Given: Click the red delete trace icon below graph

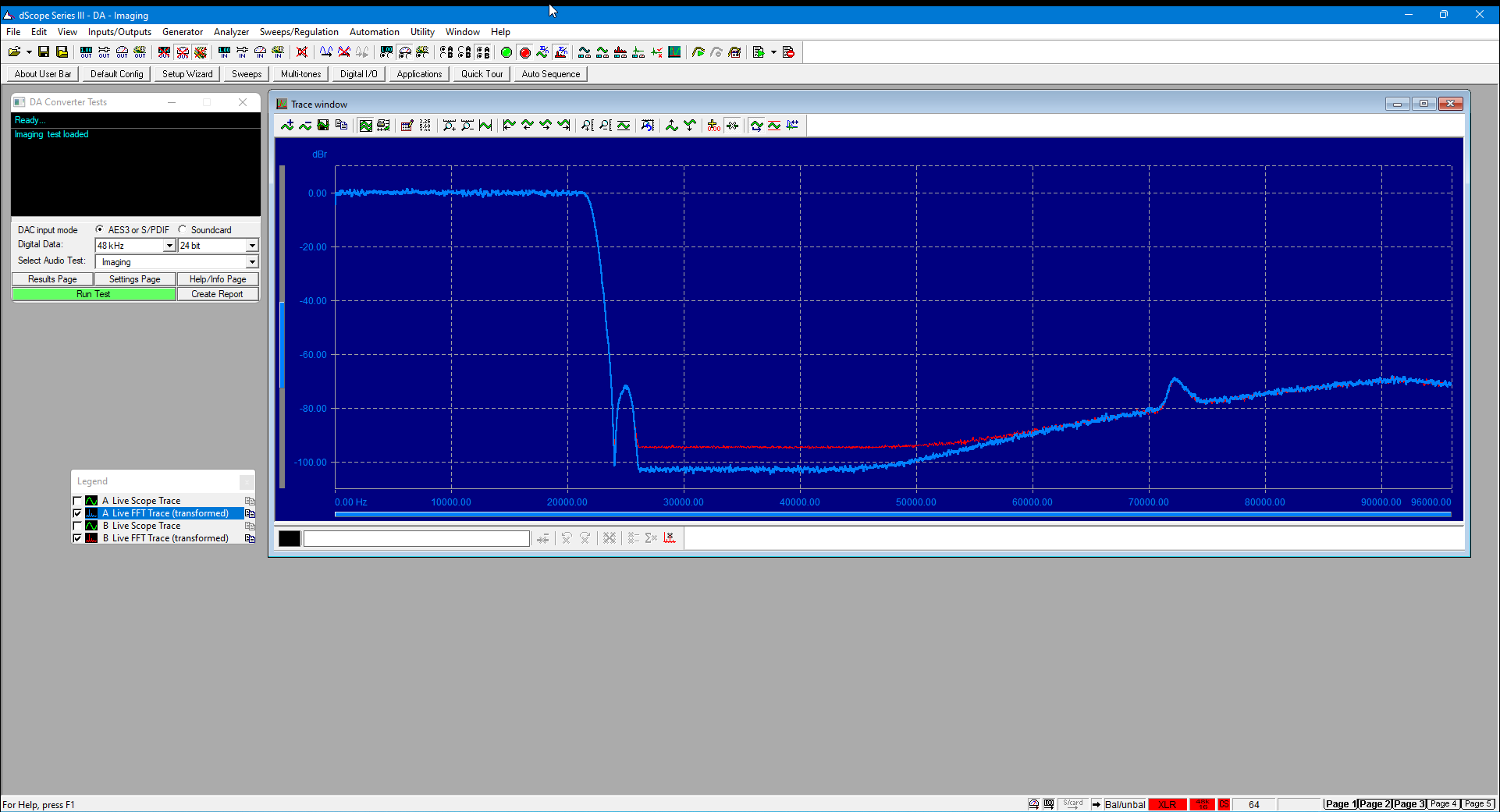Looking at the screenshot, I should point(670,538).
